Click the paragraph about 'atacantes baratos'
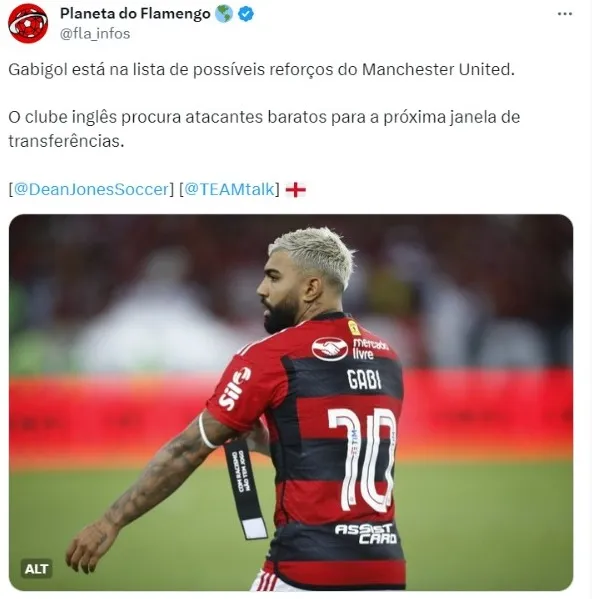The height and width of the screenshot is (599, 592). point(264,129)
